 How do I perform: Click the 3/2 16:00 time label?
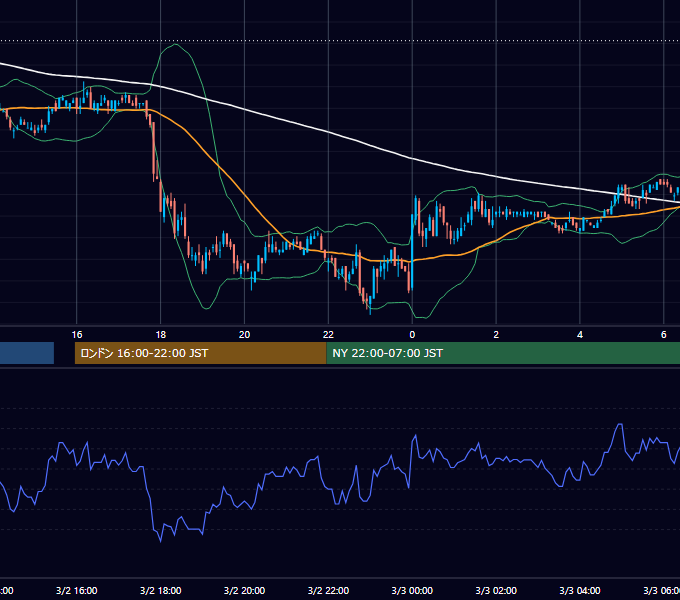click(x=77, y=590)
